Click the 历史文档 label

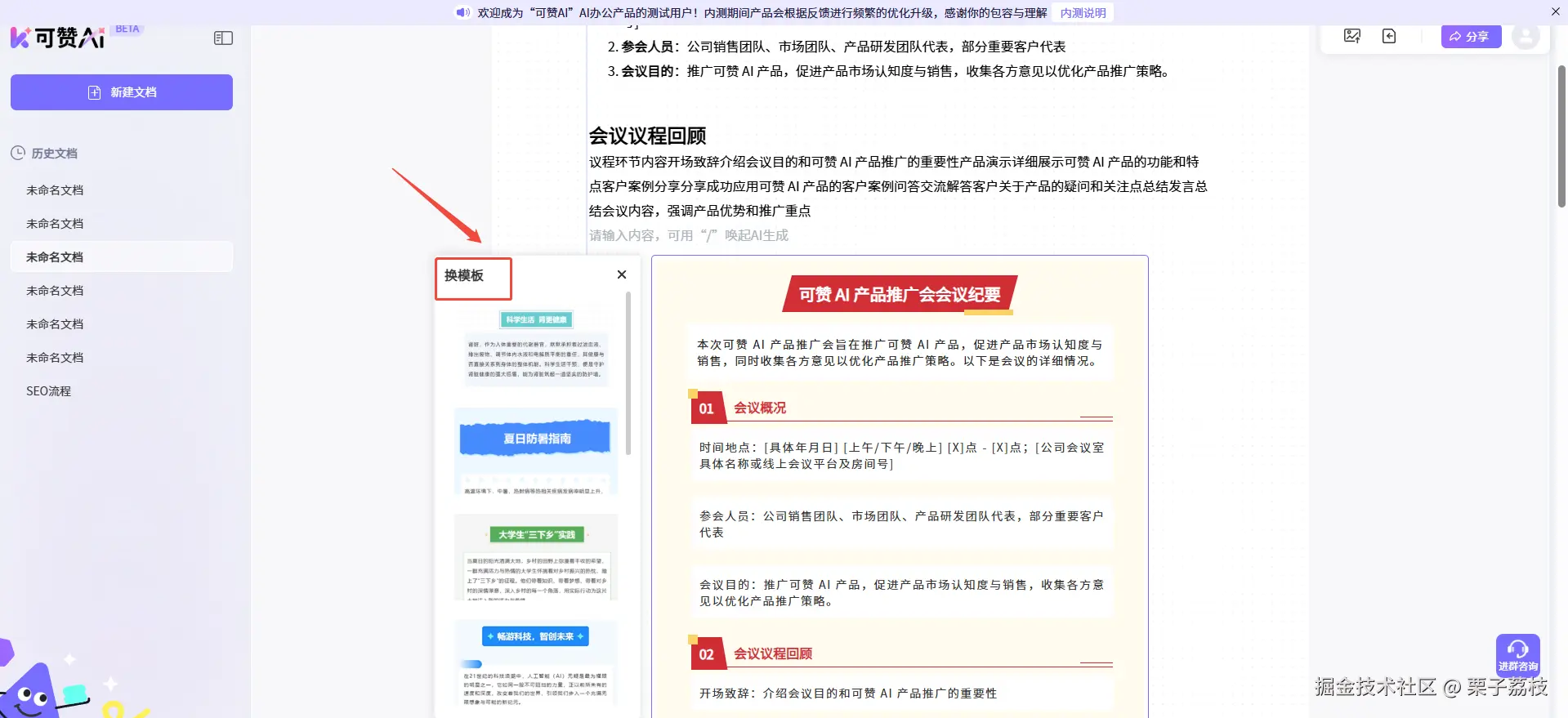54,153
